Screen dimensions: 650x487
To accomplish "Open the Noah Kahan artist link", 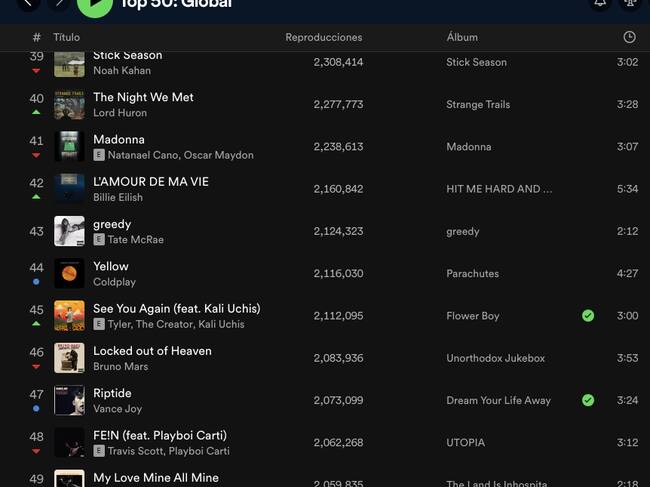I will pos(122,71).
